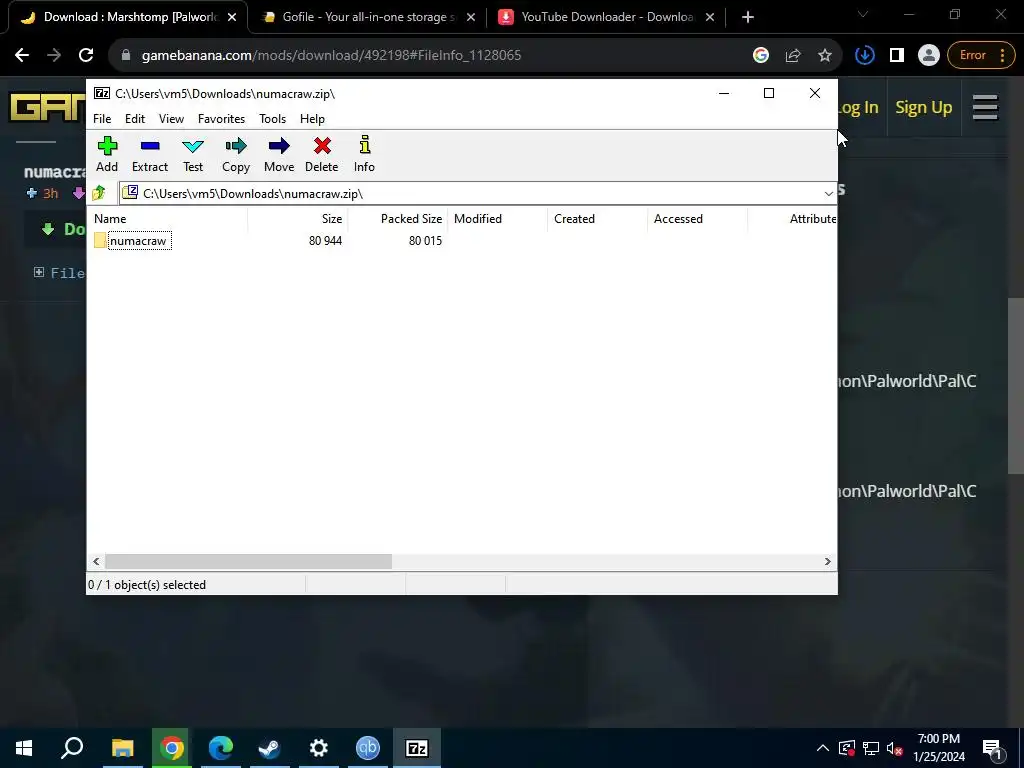Screen dimensions: 1024x768
Task: Click the Google icon in address bar
Action: 761,55
